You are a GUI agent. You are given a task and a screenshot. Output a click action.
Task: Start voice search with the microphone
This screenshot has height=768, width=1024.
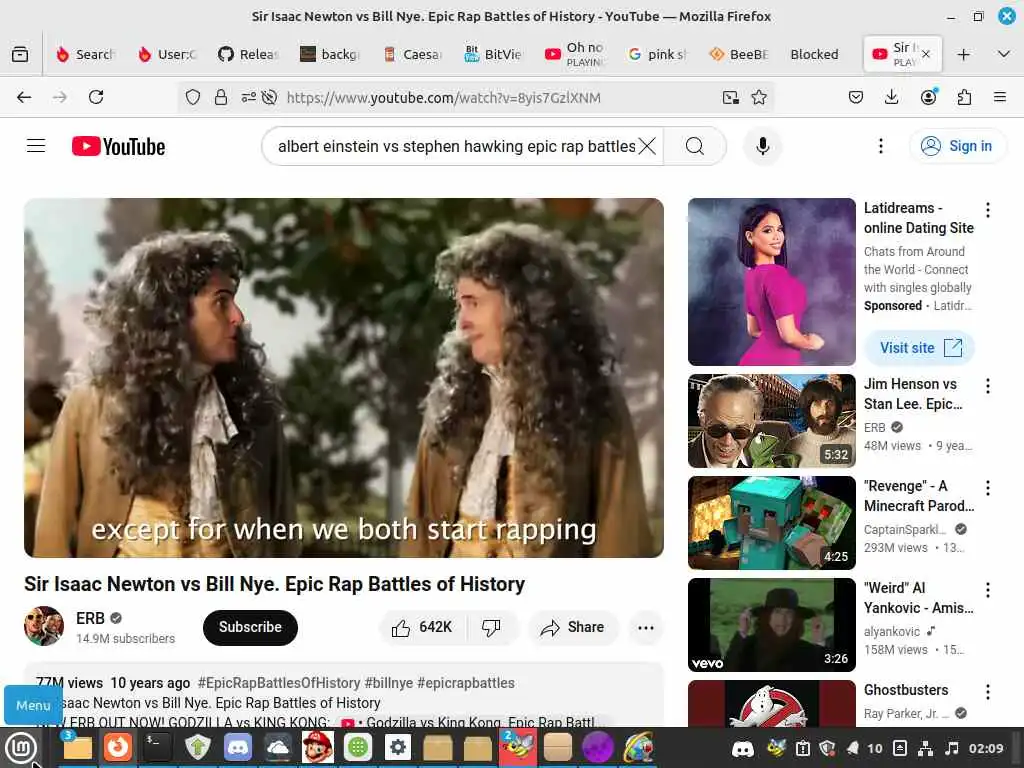tap(762, 146)
